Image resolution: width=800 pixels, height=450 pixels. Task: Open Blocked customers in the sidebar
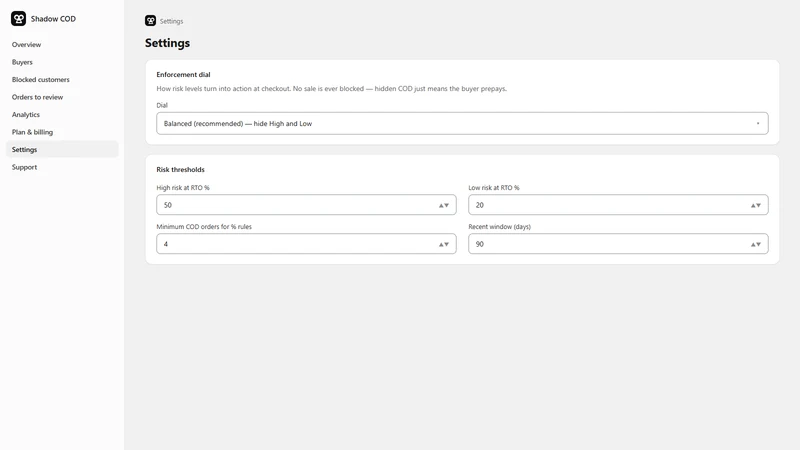click(41, 80)
